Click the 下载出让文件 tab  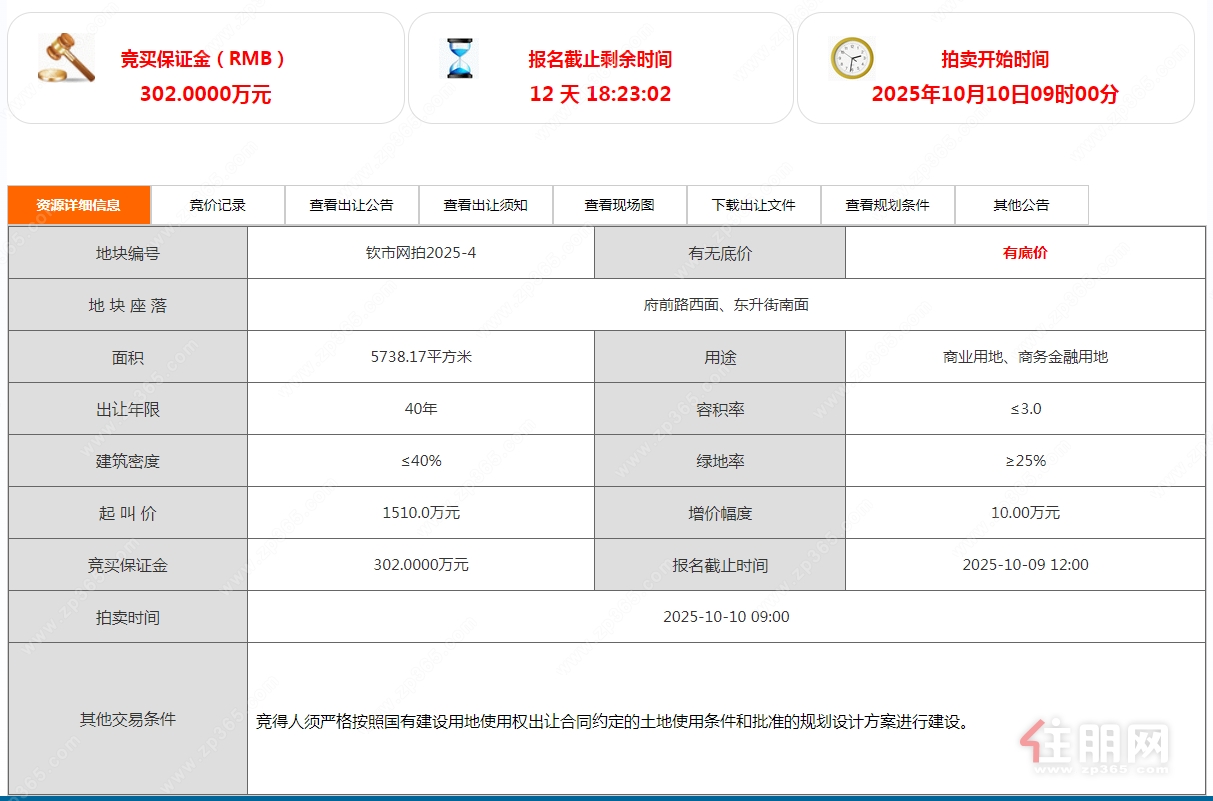754,205
